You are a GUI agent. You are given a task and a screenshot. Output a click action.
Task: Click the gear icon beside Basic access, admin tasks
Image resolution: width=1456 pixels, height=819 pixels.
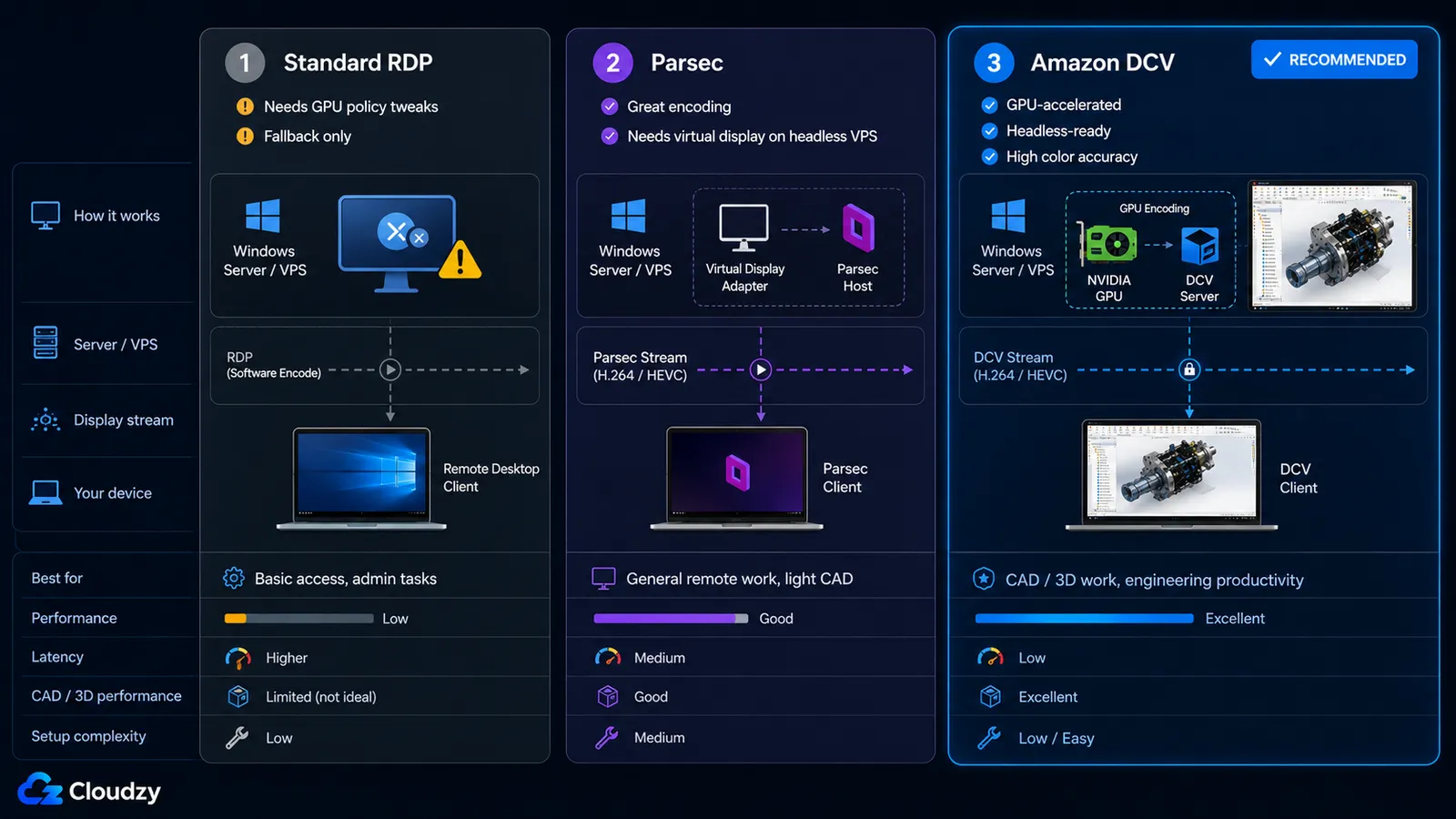click(234, 578)
